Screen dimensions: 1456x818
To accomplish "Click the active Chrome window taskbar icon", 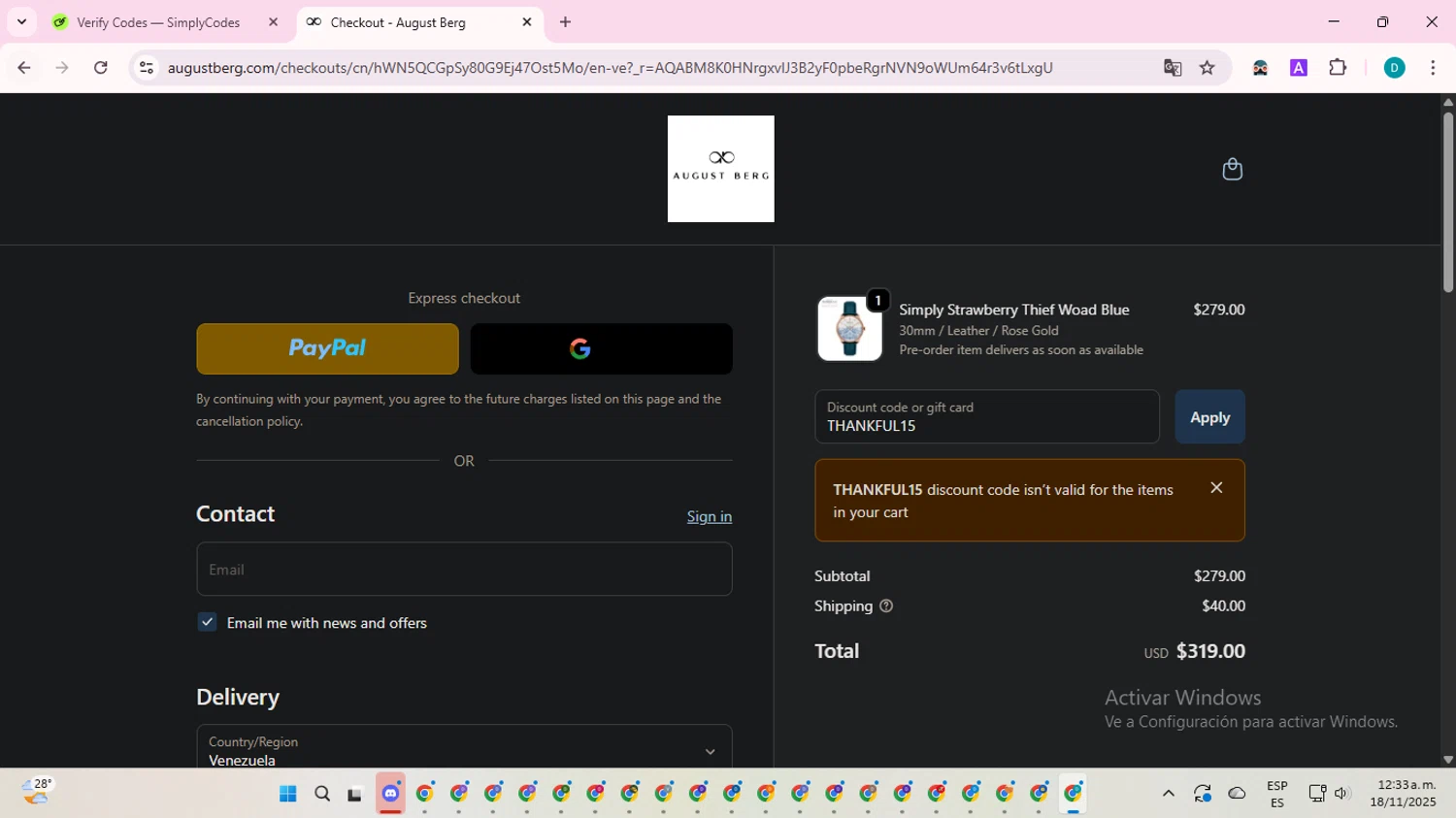I will (1073, 794).
